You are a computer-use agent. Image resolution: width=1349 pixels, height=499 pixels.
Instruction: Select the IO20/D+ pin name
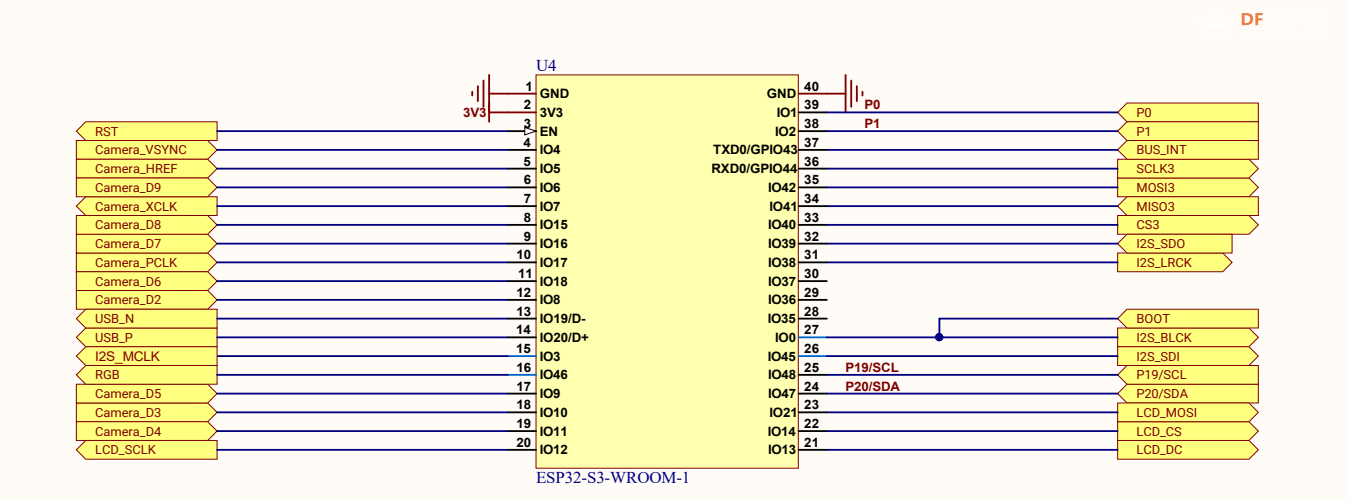pos(564,337)
